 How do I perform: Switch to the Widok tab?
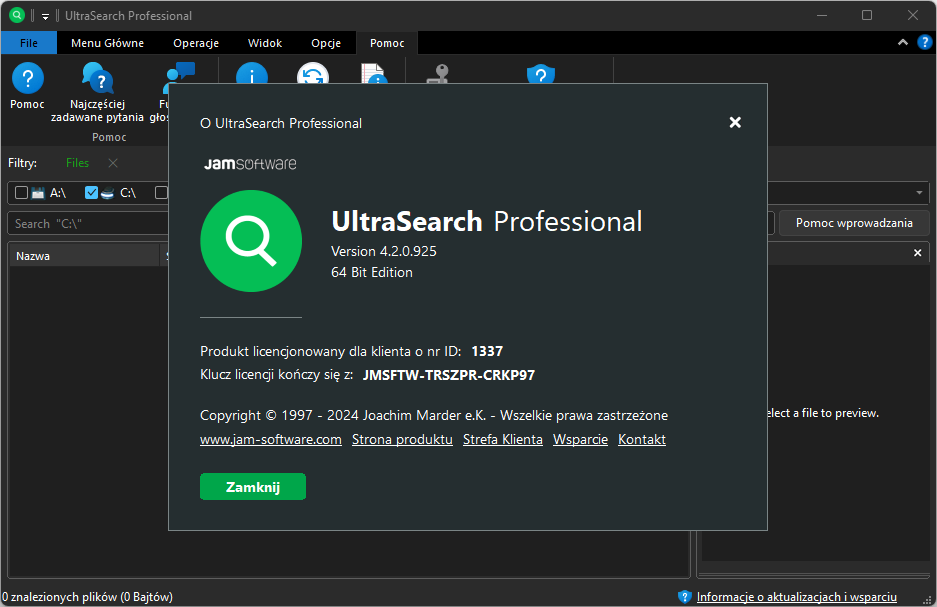tap(265, 43)
